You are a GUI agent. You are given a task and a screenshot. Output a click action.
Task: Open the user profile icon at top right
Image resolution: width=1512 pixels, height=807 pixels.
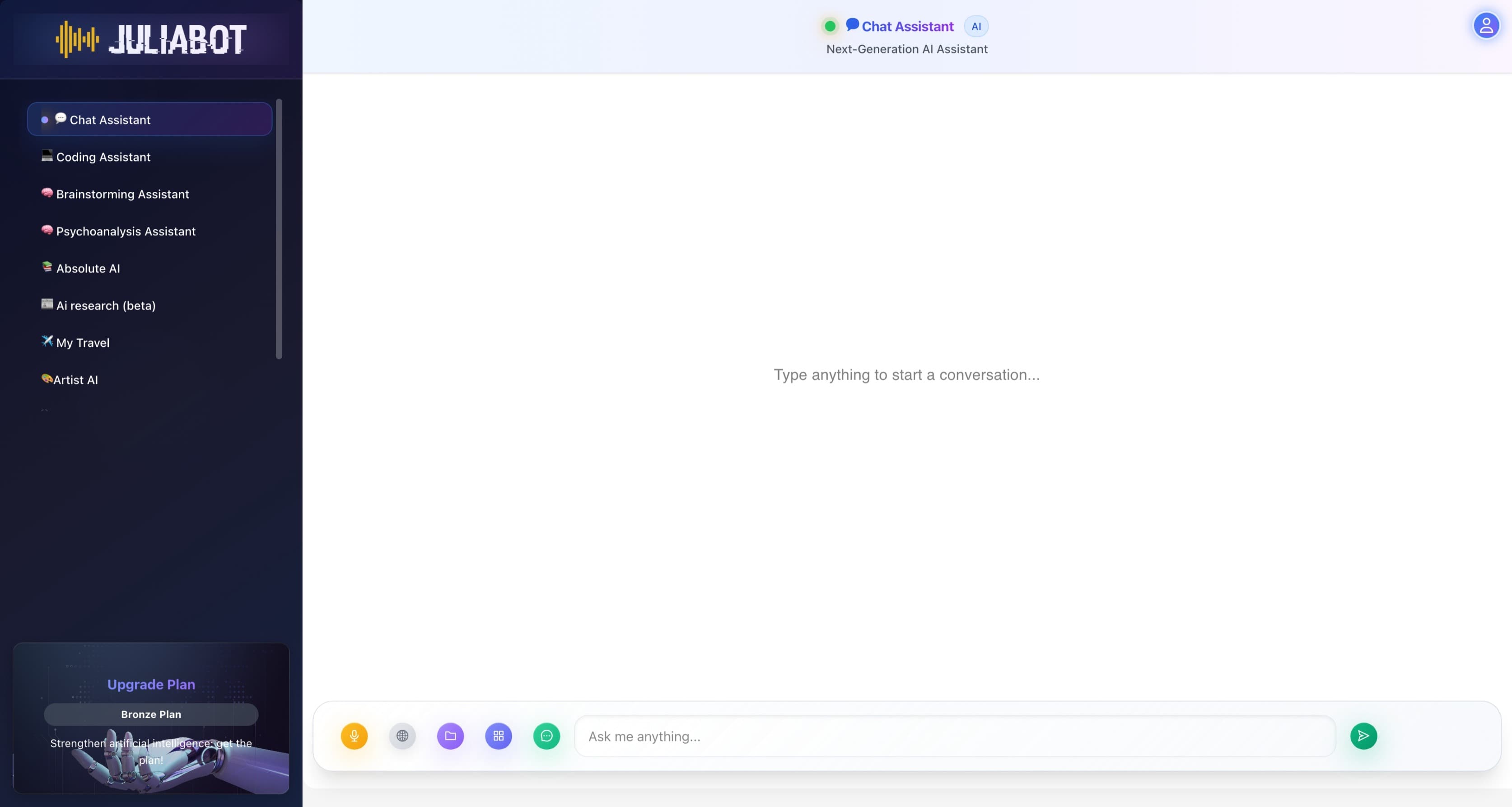(x=1486, y=25)
